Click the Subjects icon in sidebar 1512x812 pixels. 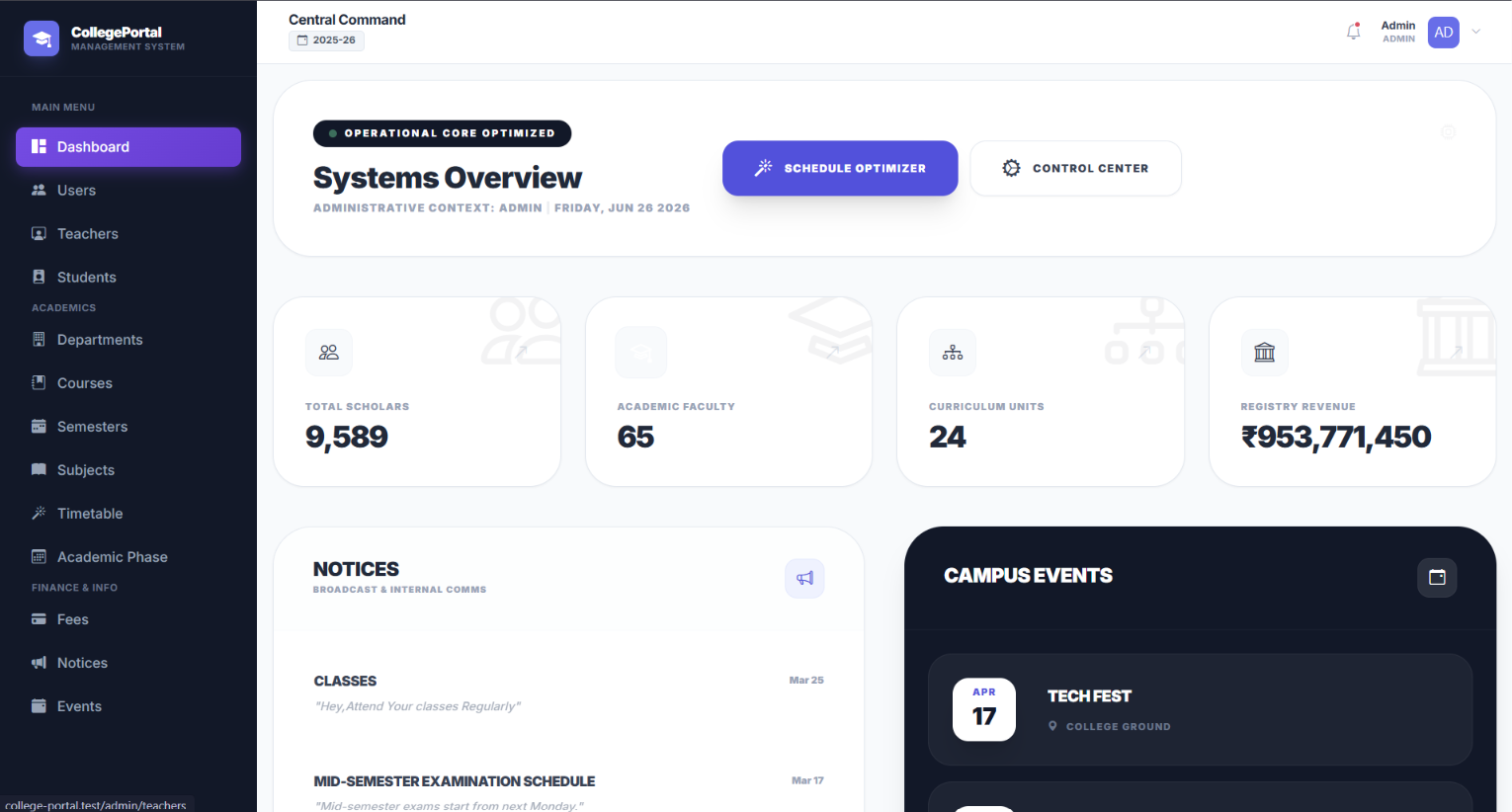click(x=39, y=470)
